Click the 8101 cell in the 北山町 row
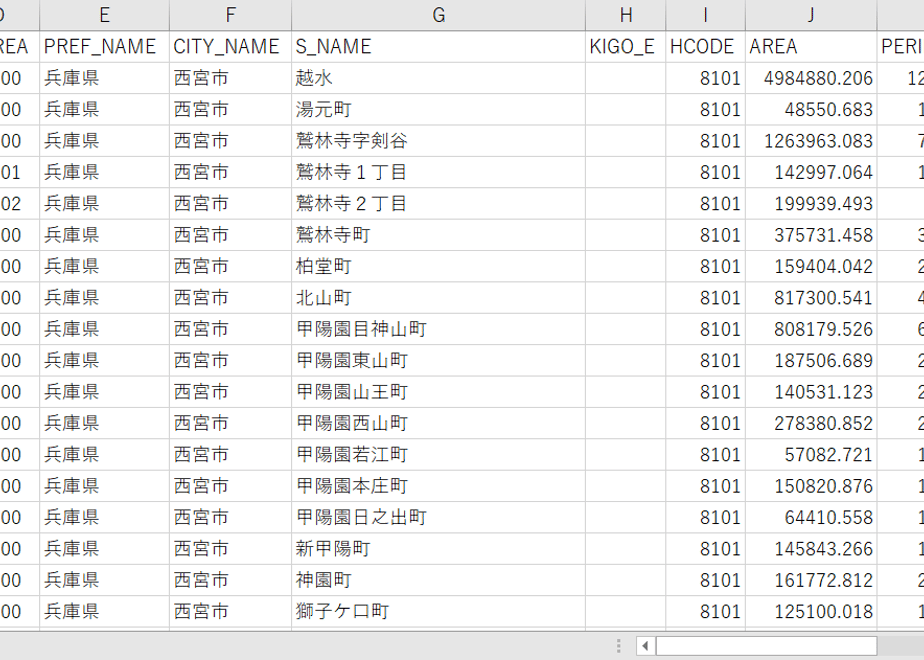The height and width of the screenshot is (660, 924). (x=705, y=298)
